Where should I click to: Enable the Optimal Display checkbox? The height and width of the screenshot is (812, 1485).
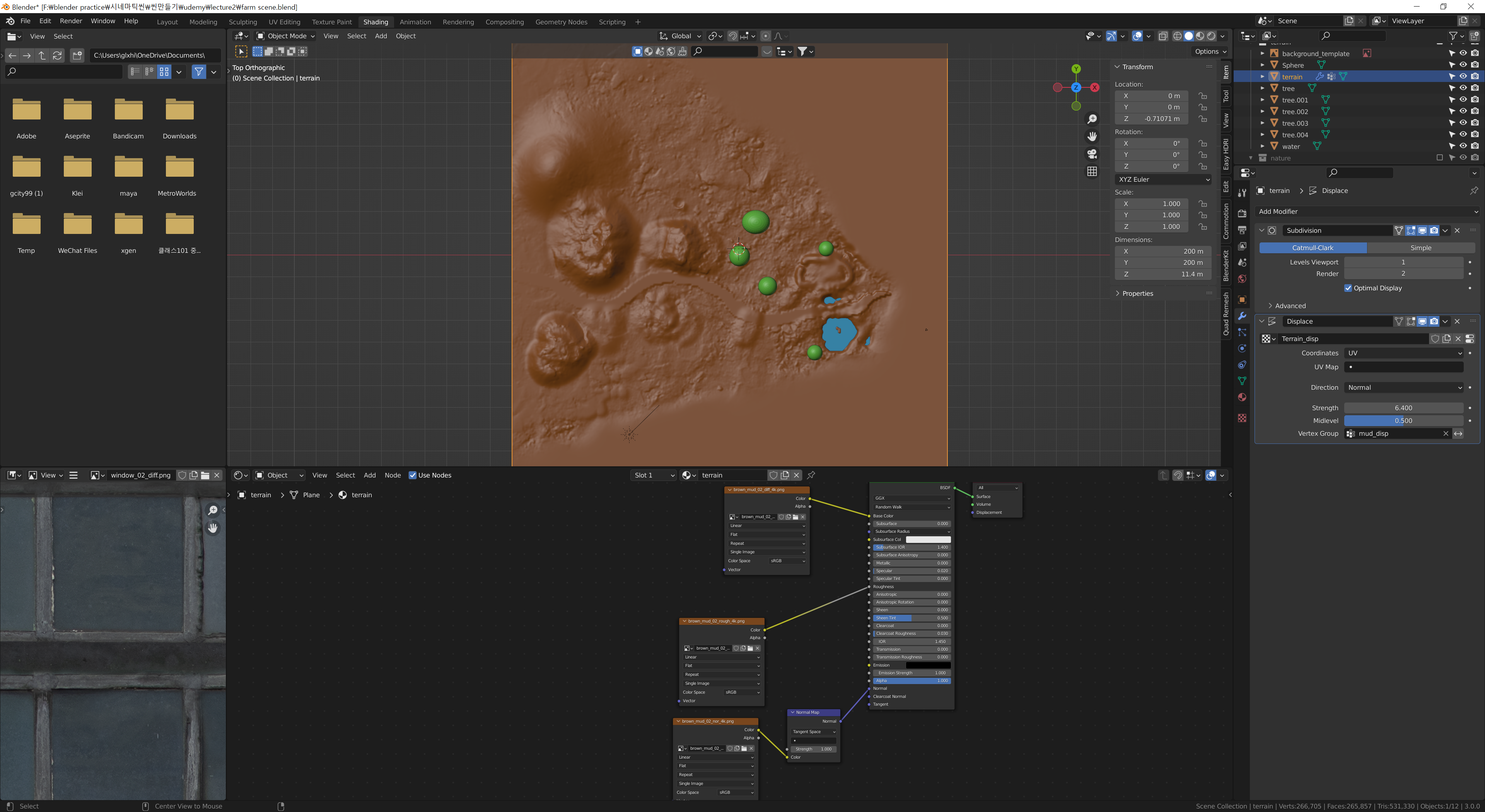point(1348,288)
